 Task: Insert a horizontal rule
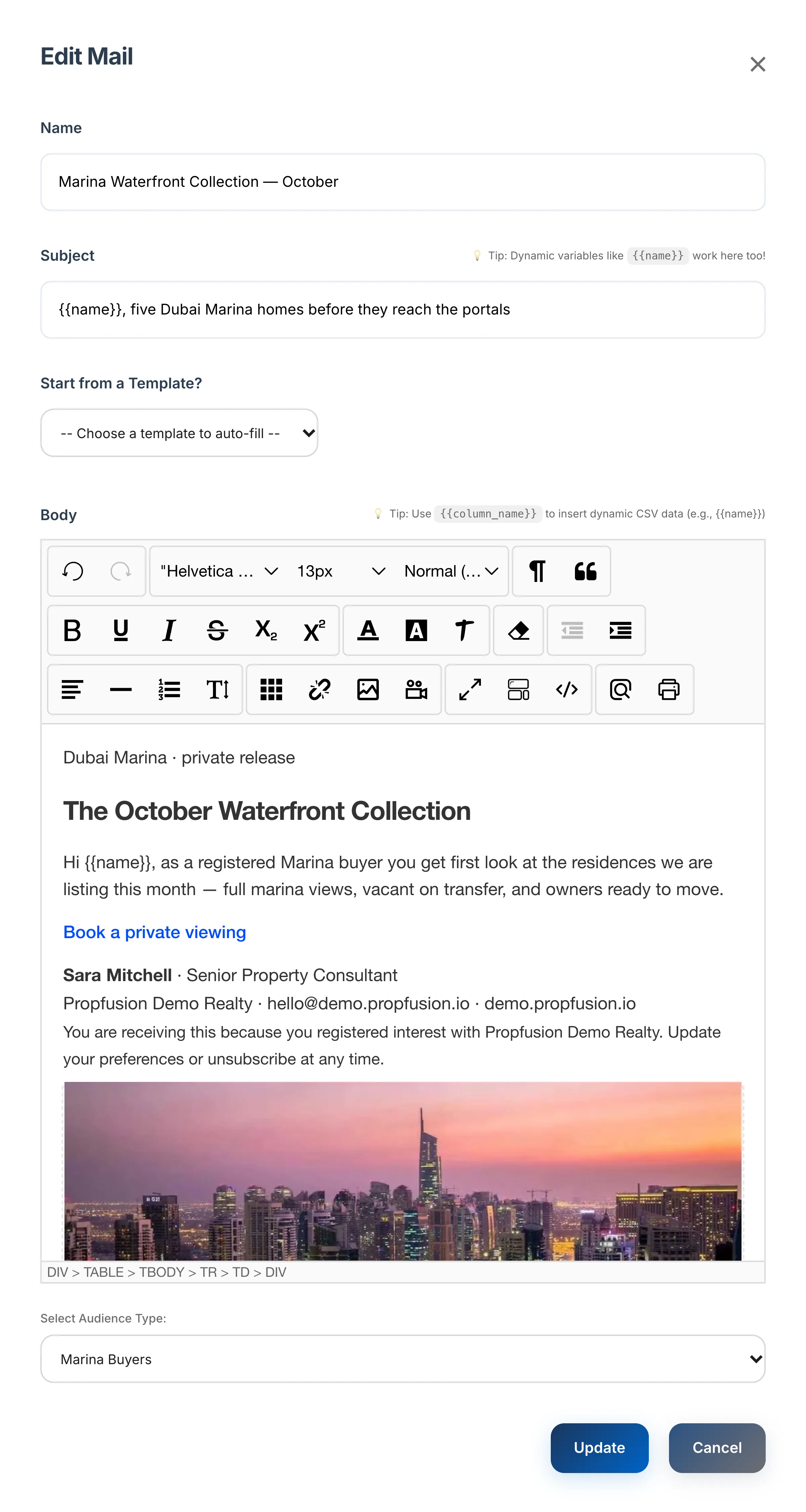pos(121,689)
